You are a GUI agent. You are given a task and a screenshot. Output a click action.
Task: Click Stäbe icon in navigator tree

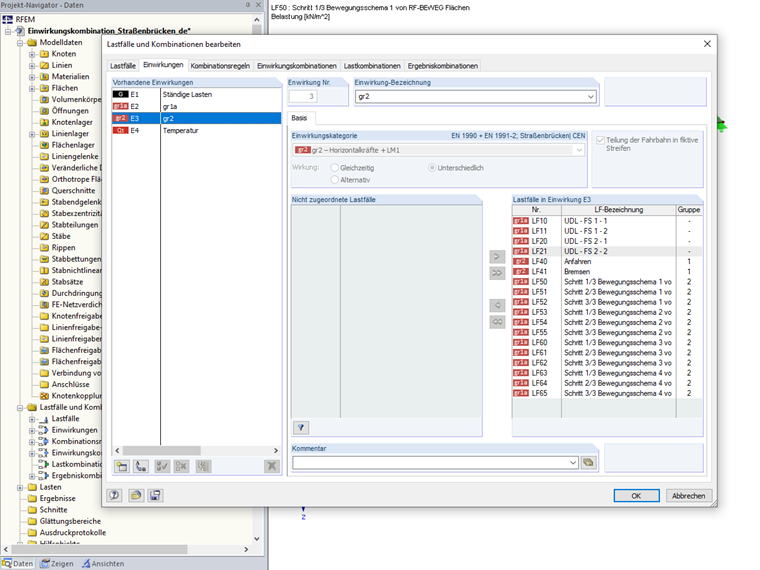point(44,236)
